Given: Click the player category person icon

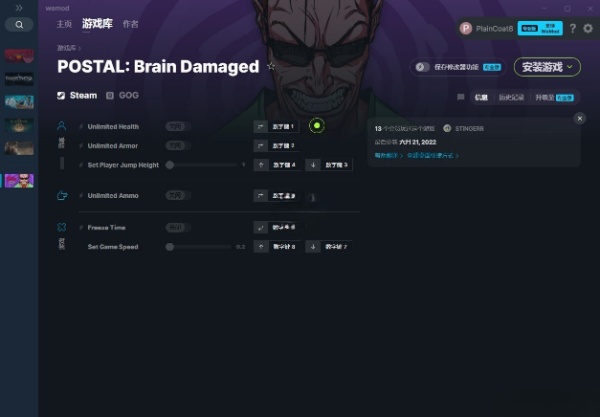Looking at the screenshot, I should 61,126.
